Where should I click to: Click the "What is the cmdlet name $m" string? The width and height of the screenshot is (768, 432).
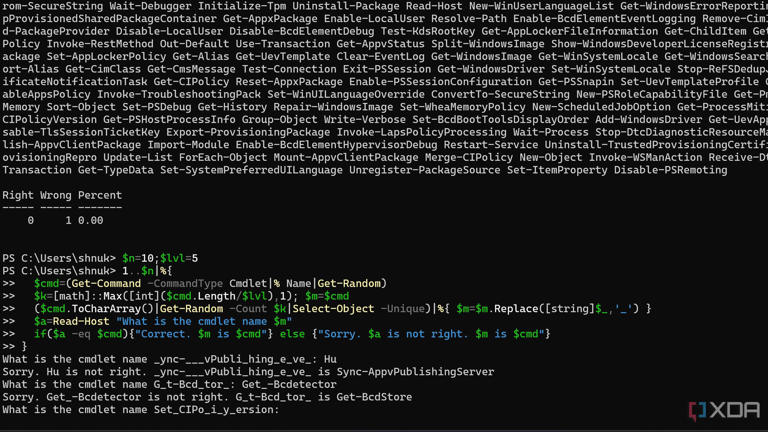tap(204, 322)
